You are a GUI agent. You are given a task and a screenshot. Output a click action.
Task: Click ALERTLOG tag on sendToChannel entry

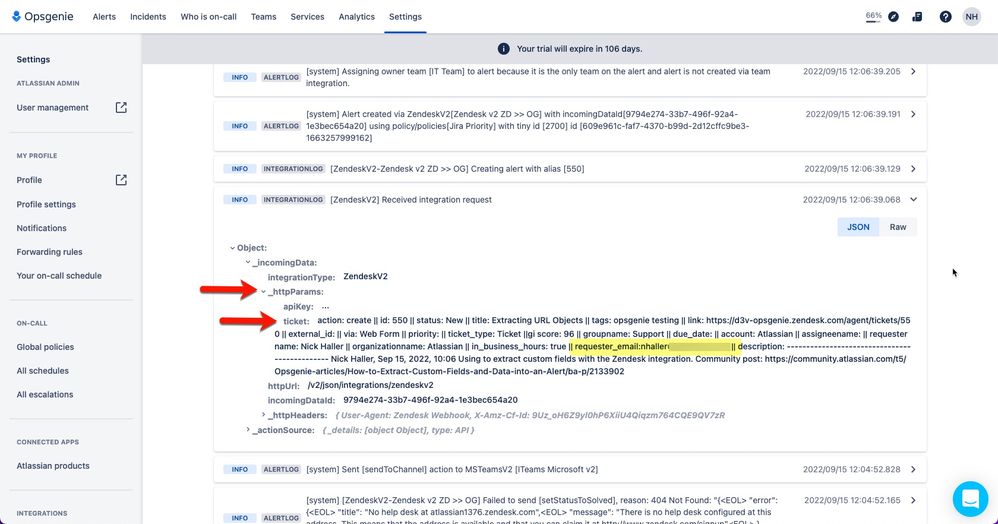point(281,469)
